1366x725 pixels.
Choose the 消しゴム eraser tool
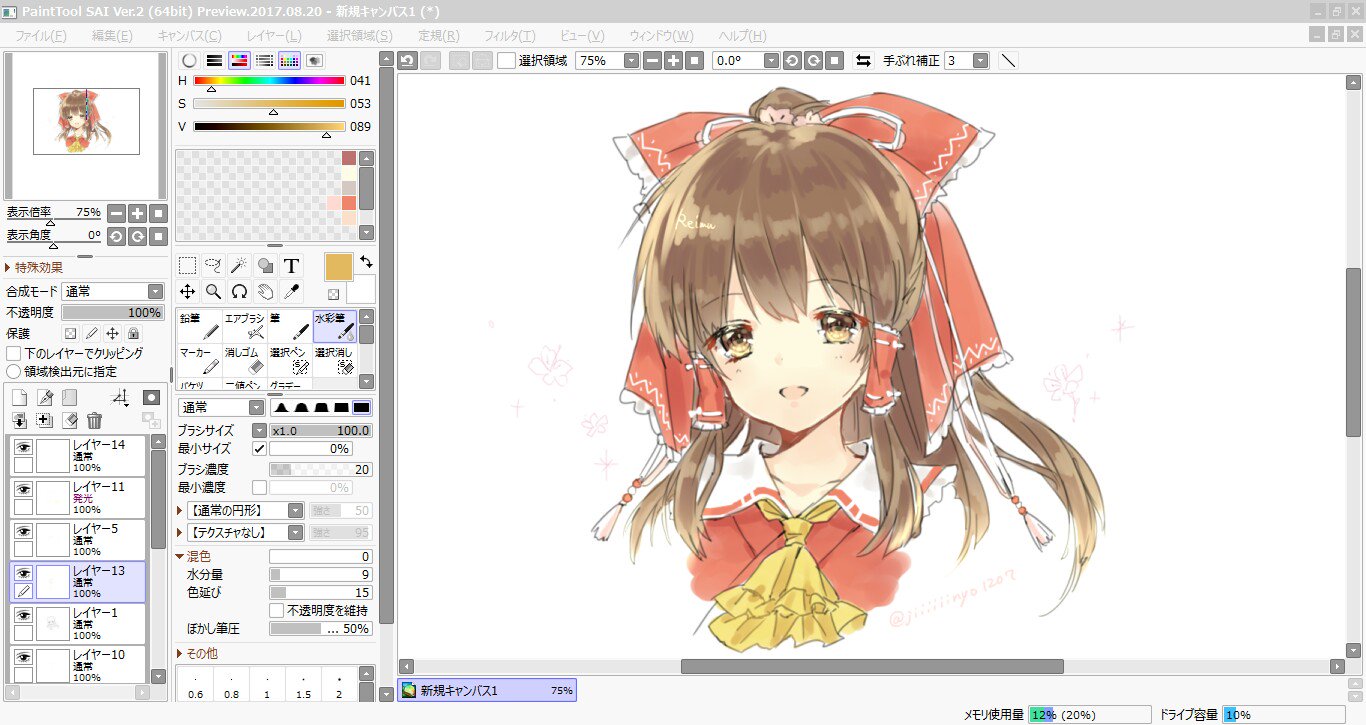pos(244,360)
